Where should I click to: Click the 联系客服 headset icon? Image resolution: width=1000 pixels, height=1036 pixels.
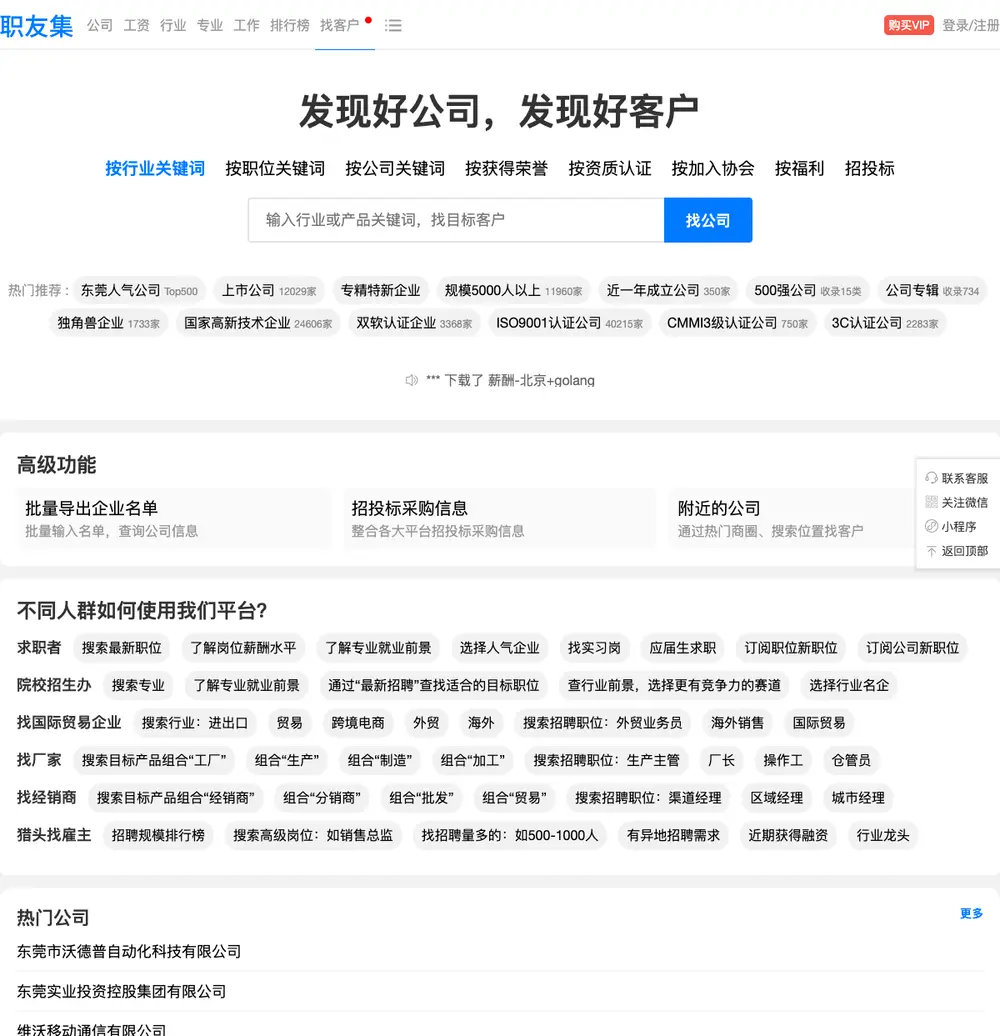(931, 478)
